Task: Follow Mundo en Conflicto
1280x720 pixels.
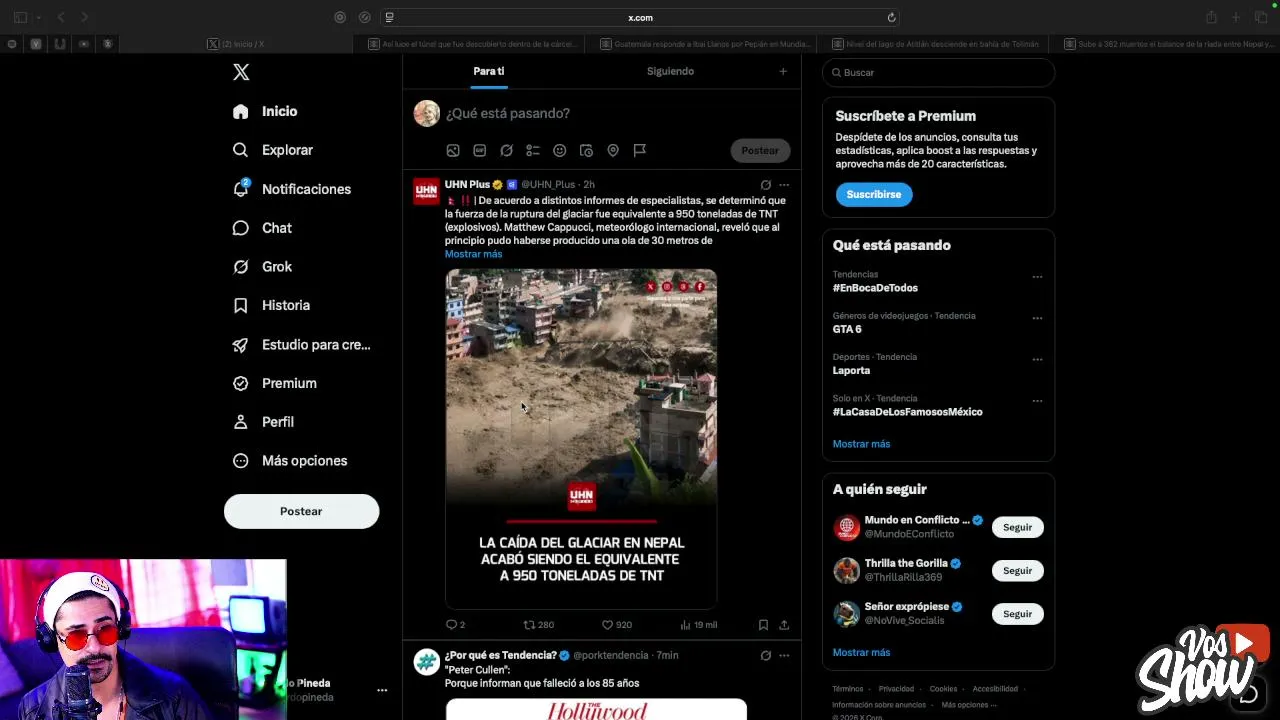Action: coord(1017,527)
